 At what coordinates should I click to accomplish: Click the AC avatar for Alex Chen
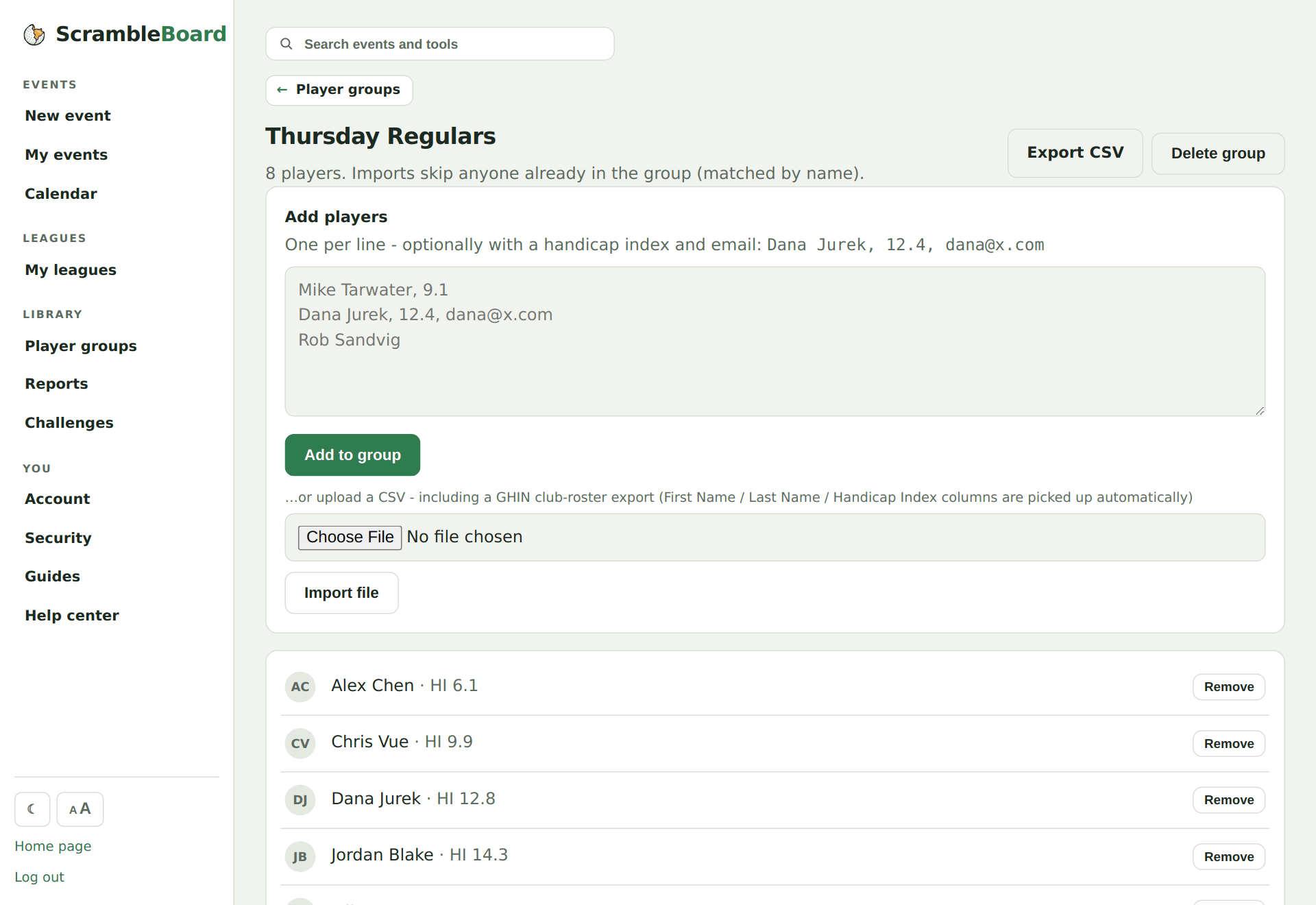point(300,686)
